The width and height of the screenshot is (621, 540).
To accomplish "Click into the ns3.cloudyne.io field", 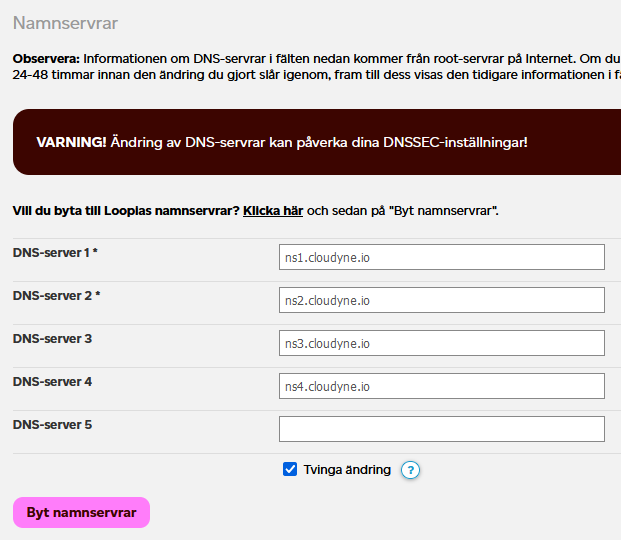I will [x=441, y=343].
